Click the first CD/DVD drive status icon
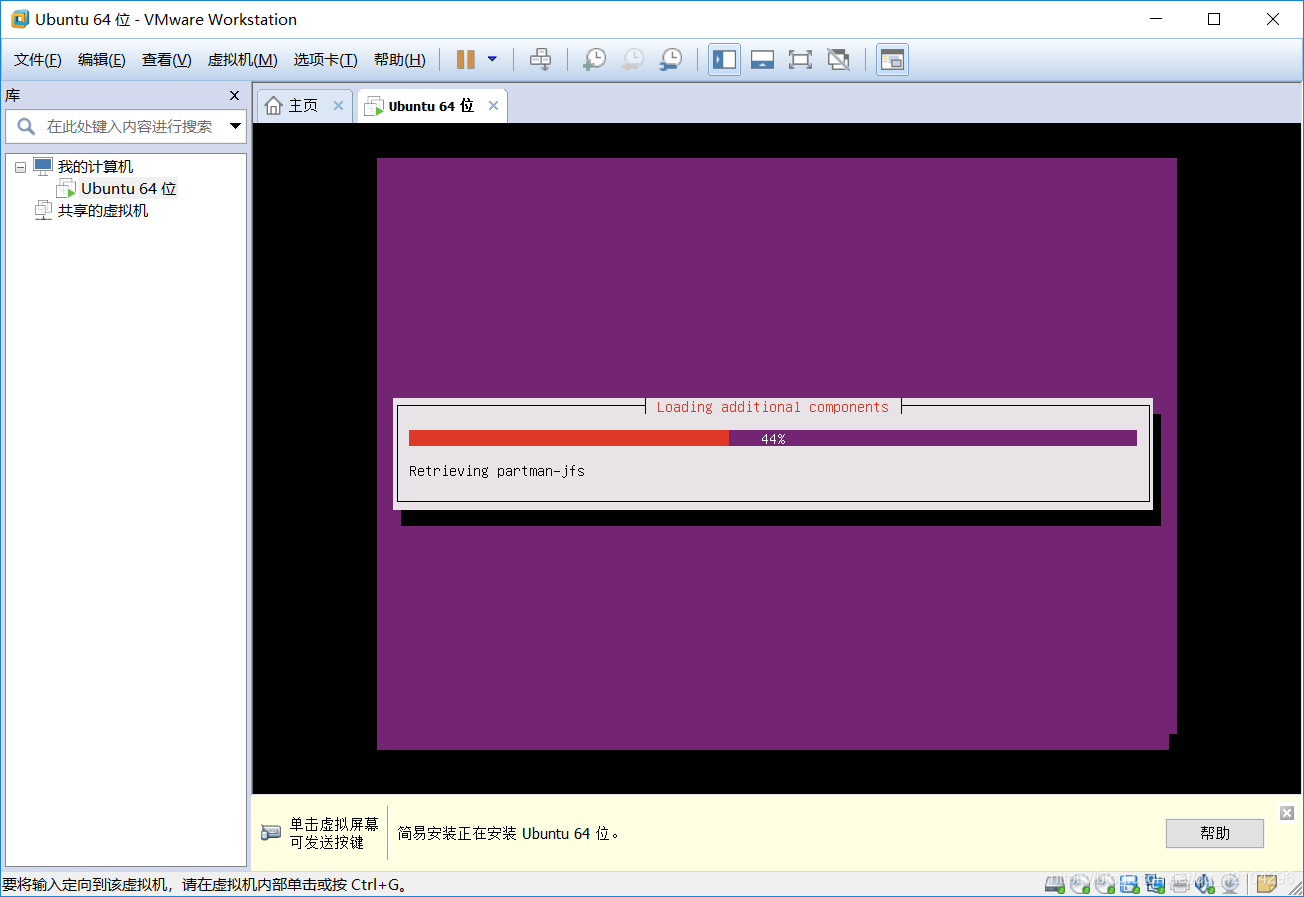 (x=1080, y=883)
